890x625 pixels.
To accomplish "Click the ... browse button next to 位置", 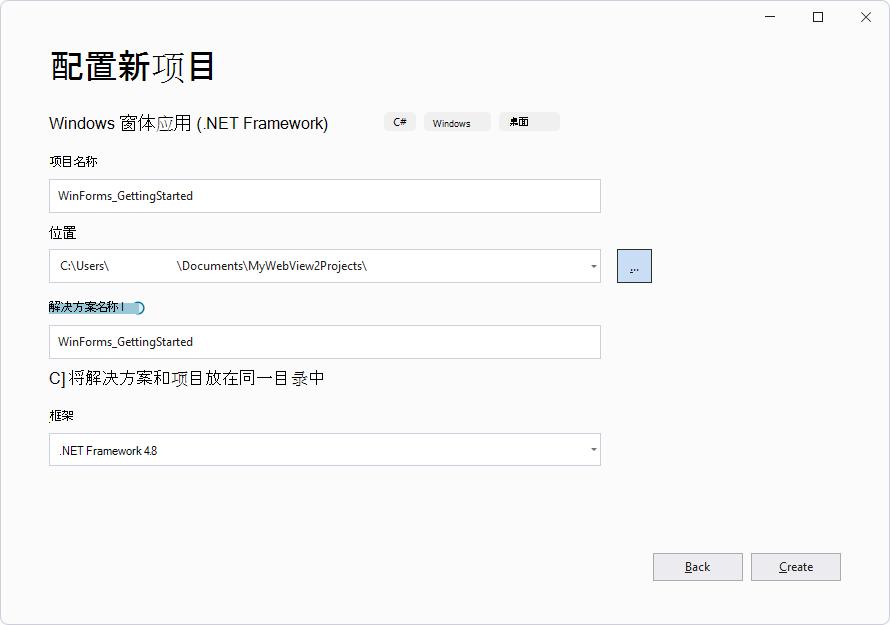I will tap(635, 265).
